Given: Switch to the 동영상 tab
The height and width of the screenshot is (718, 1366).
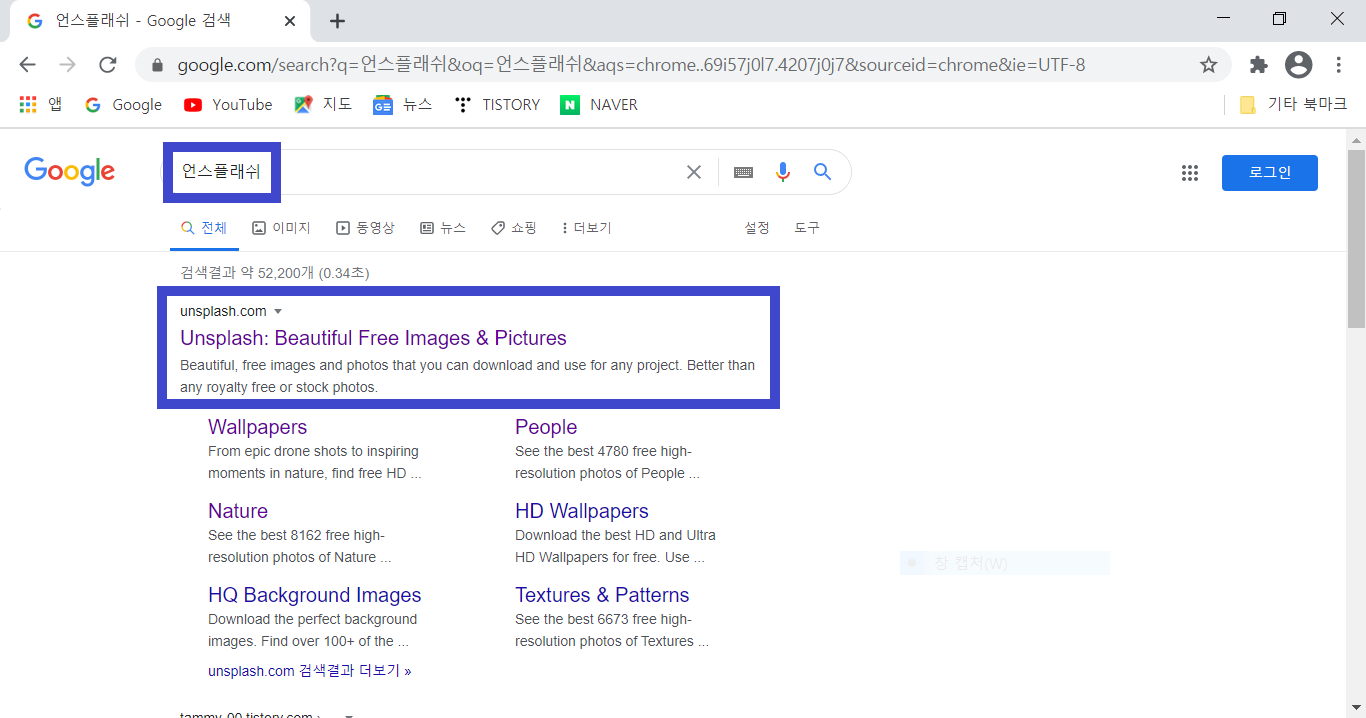Looking at the screenshot, I should coord(365,228).
